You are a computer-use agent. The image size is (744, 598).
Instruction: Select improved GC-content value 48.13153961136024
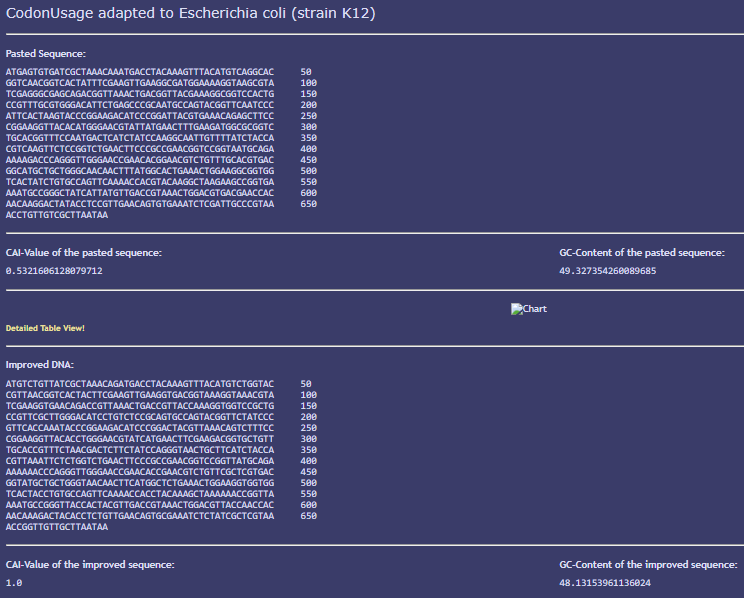coord(604,582)
